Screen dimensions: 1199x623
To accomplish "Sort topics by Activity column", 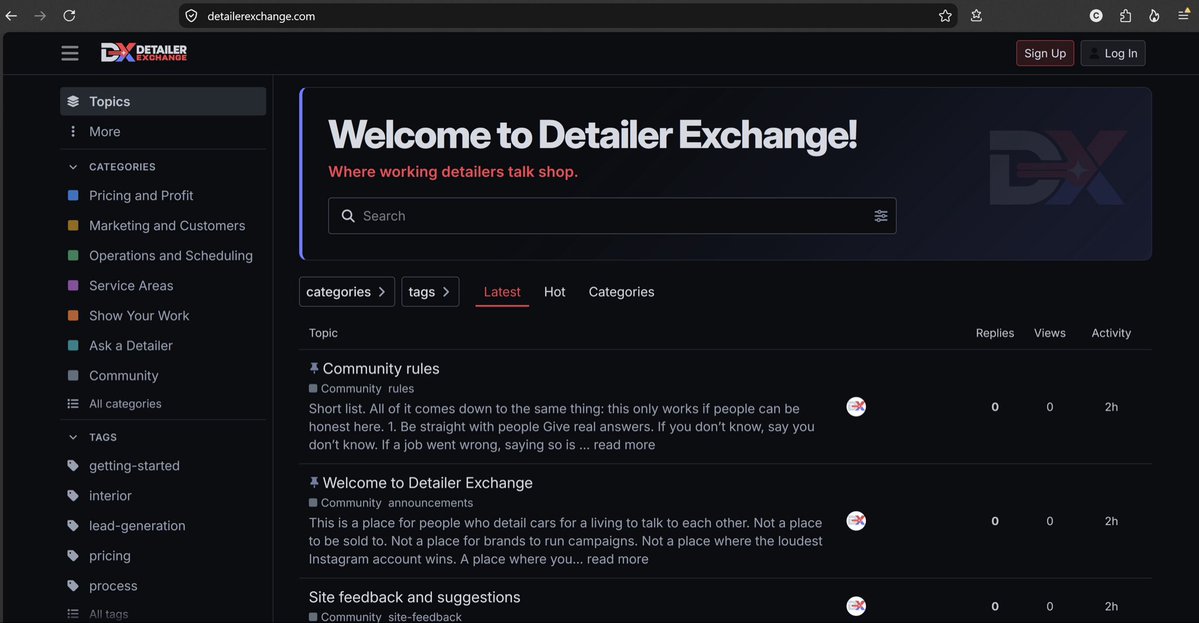I will click(x=1111, y=333).
